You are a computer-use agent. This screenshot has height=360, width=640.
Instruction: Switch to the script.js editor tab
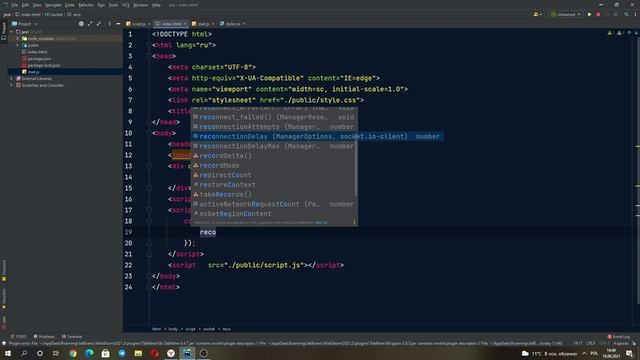139,24
